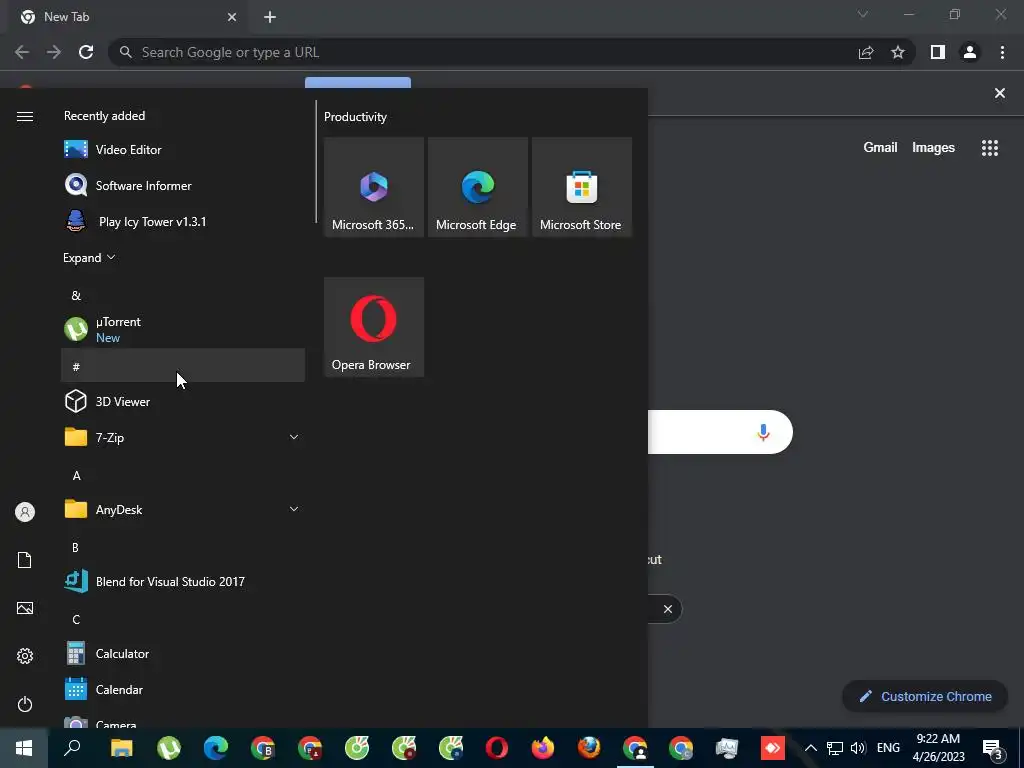1024x768 pixels.
Task: Open Settings gear in Start sidebar
Action: [25, 656]
